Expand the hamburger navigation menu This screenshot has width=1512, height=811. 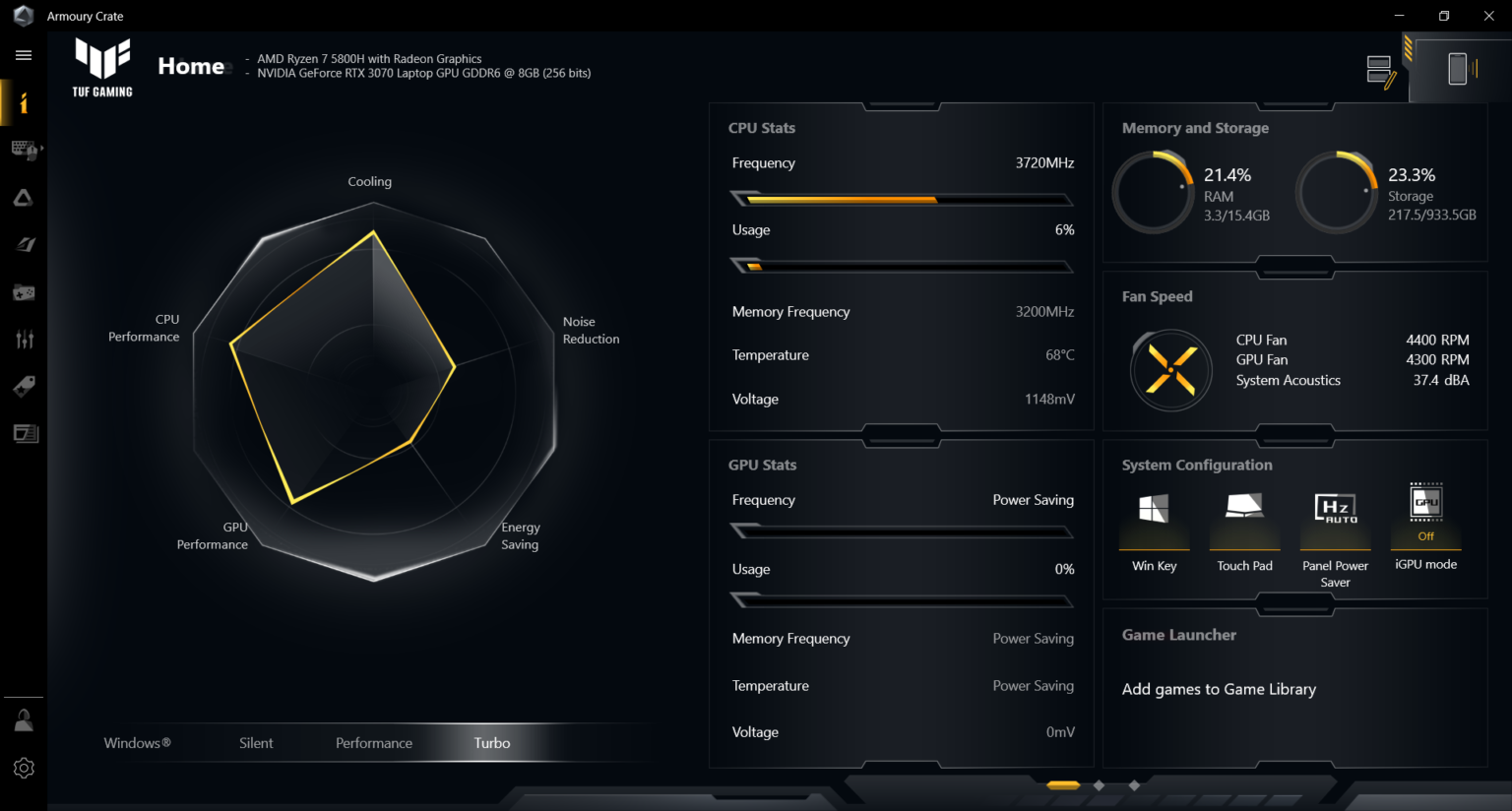24,55
